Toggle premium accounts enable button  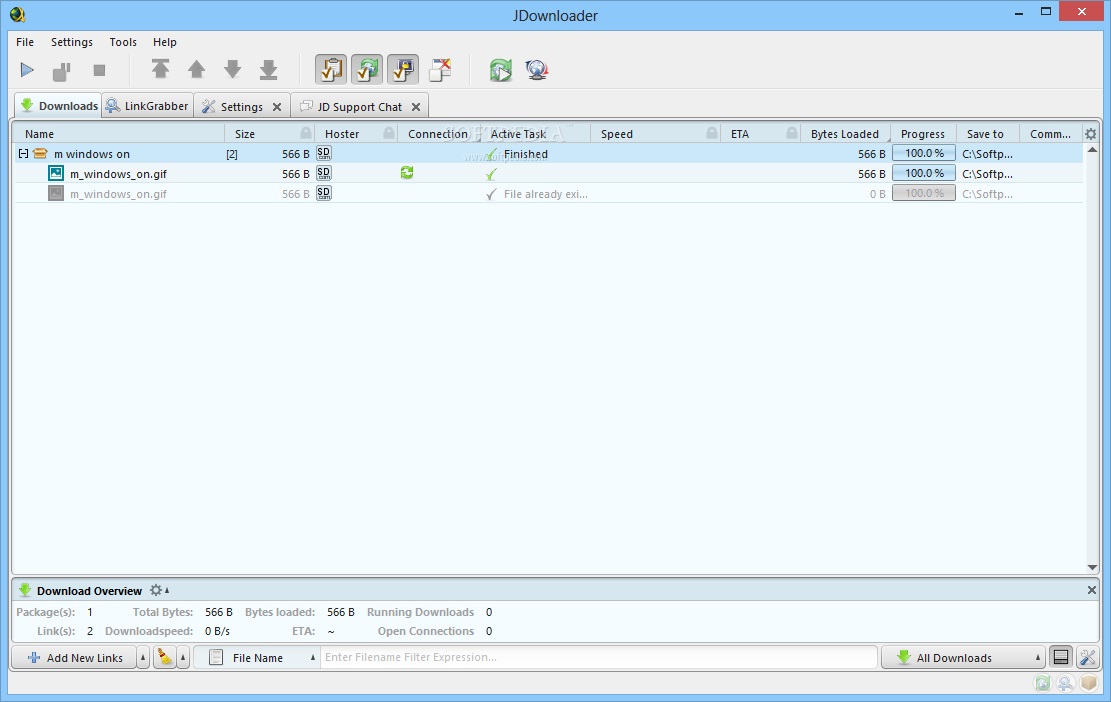coord(403,69)
